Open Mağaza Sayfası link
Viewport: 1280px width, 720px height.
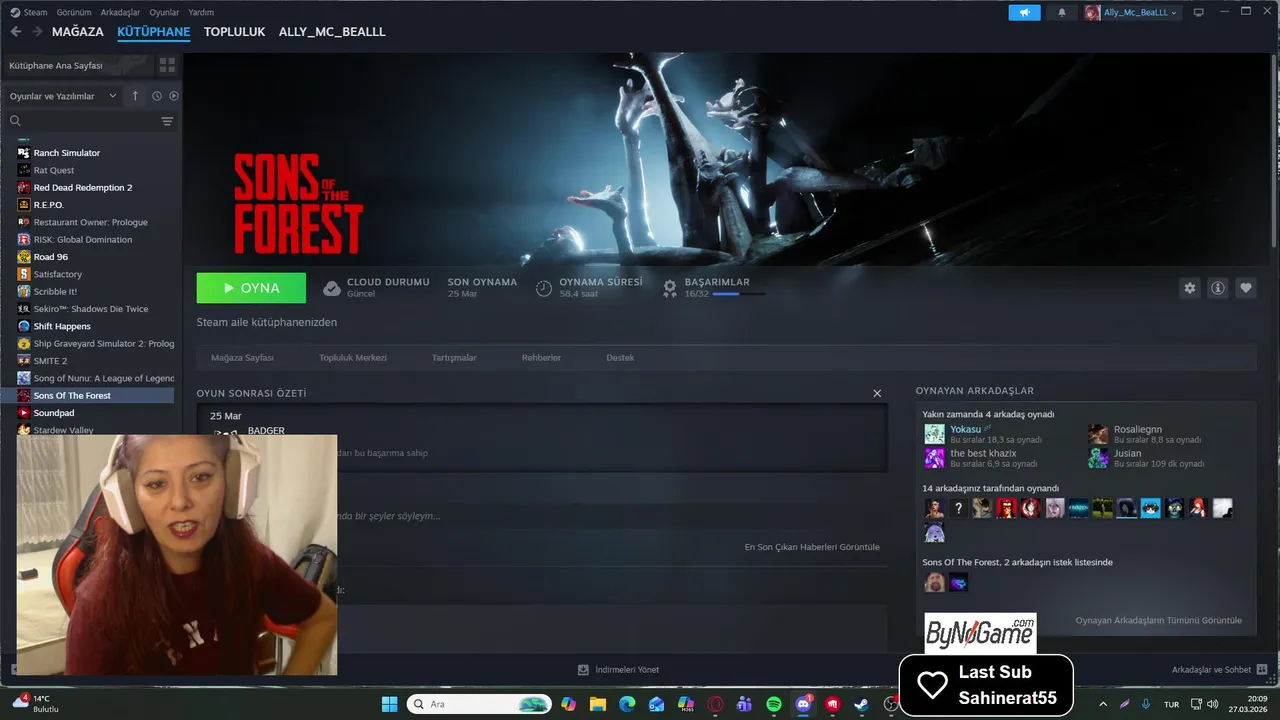pos(242,358)
